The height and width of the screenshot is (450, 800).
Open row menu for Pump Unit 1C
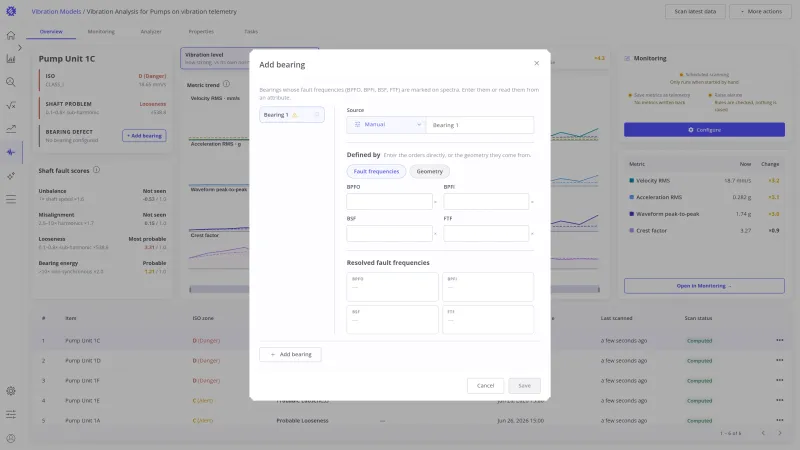[780, 340]
